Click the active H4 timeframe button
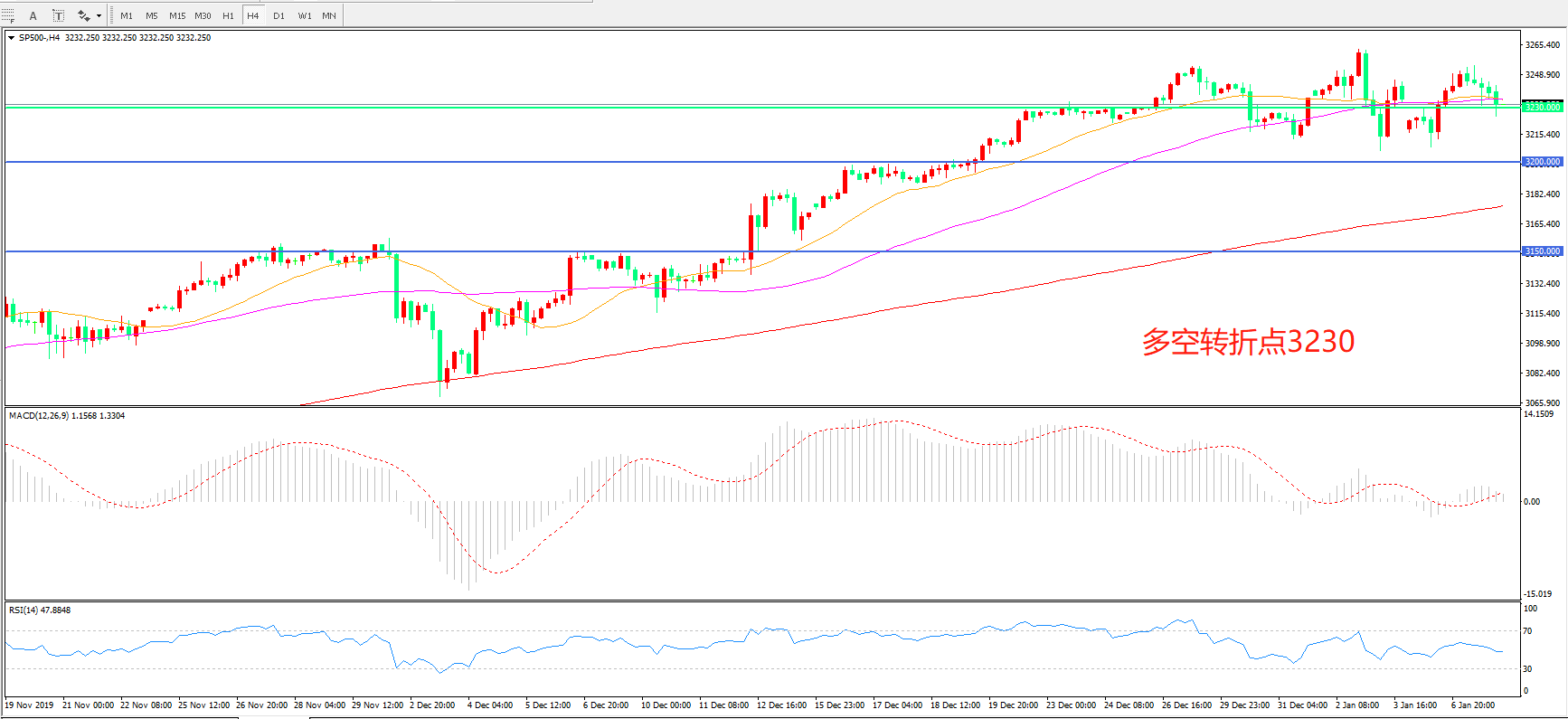This screenshot has width=1568, height=719. click(253, 15)
